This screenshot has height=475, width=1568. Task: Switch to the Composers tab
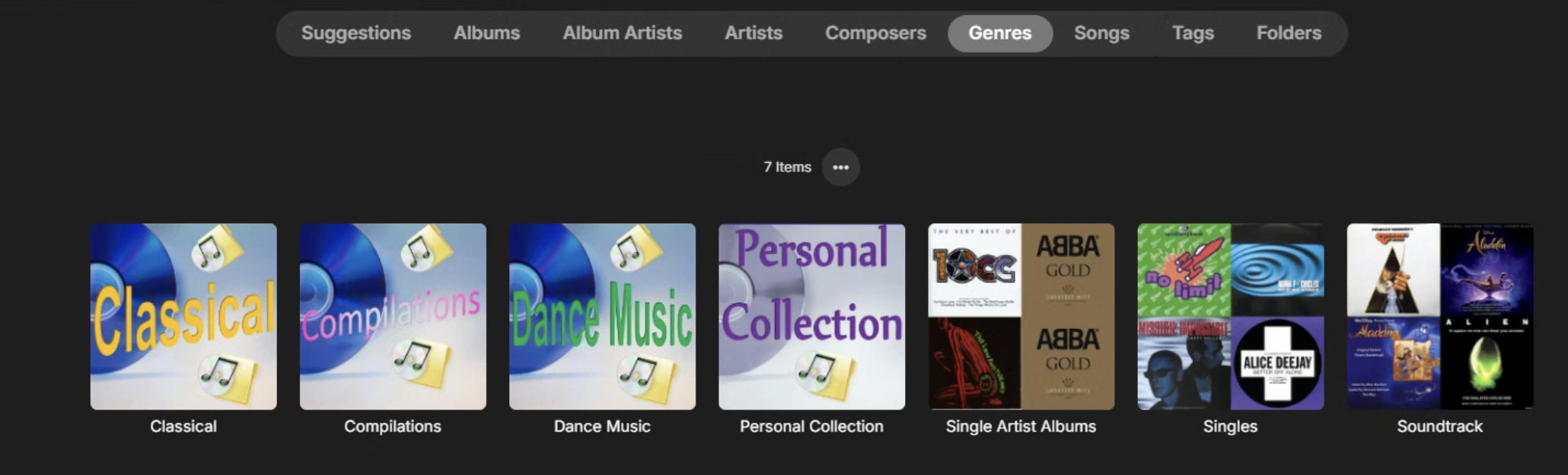click(875, 33)
